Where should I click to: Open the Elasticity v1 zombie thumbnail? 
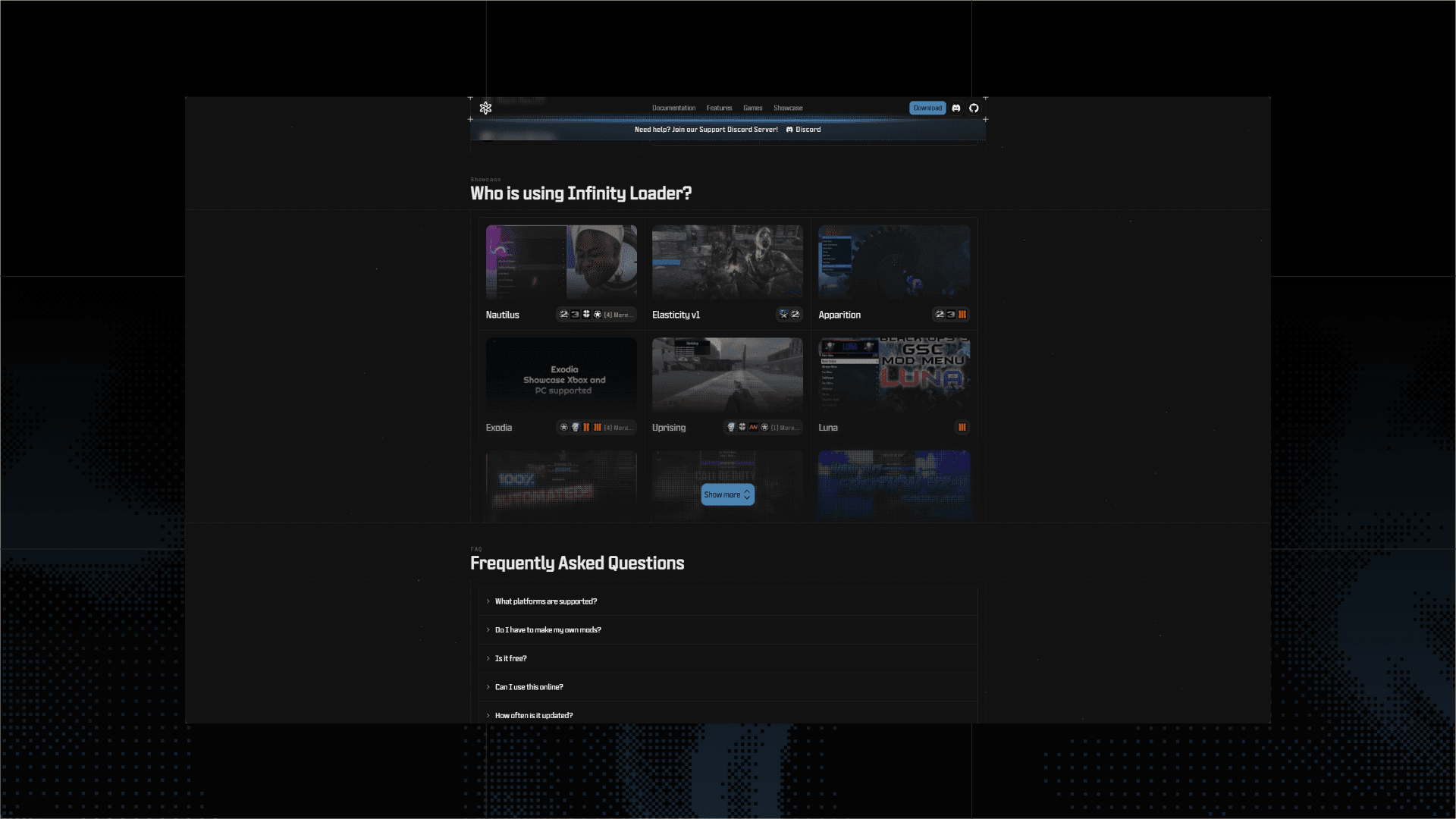[727, 262]
